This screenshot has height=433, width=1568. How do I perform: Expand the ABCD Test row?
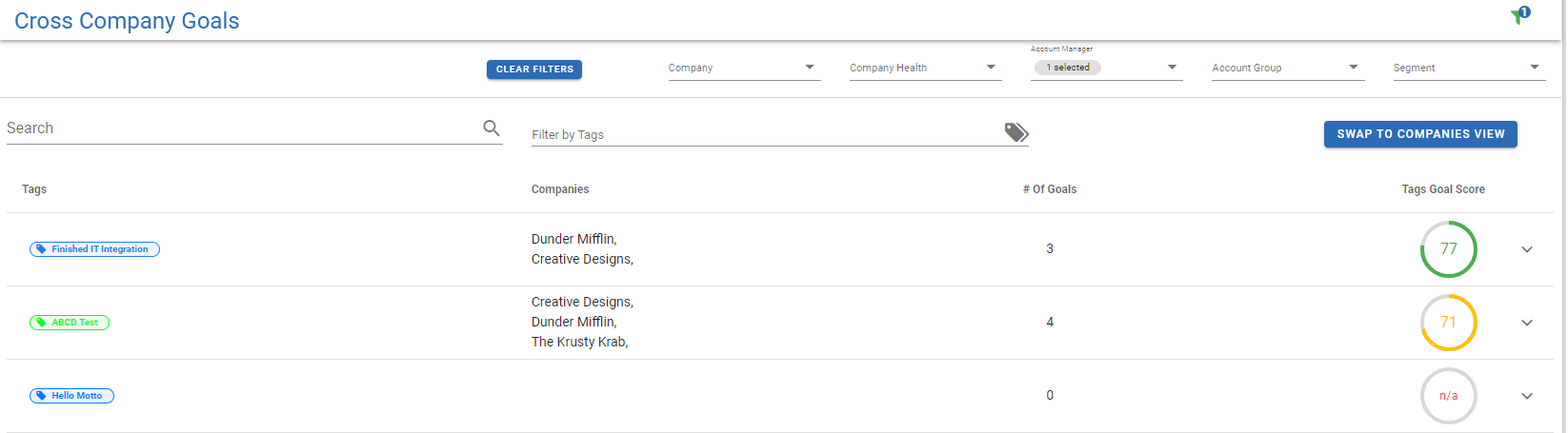click(x=1527, y=323)
